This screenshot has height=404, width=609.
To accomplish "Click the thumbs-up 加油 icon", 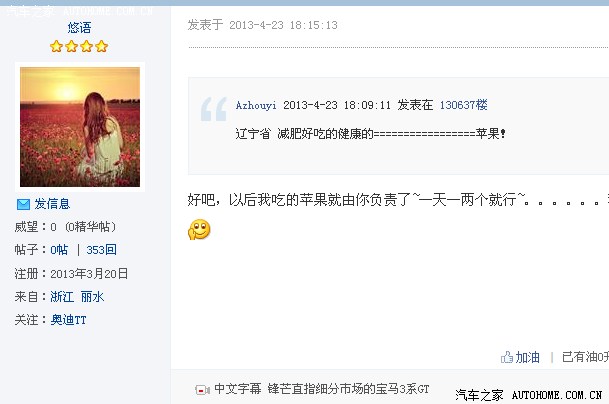I will click(507, 357).
